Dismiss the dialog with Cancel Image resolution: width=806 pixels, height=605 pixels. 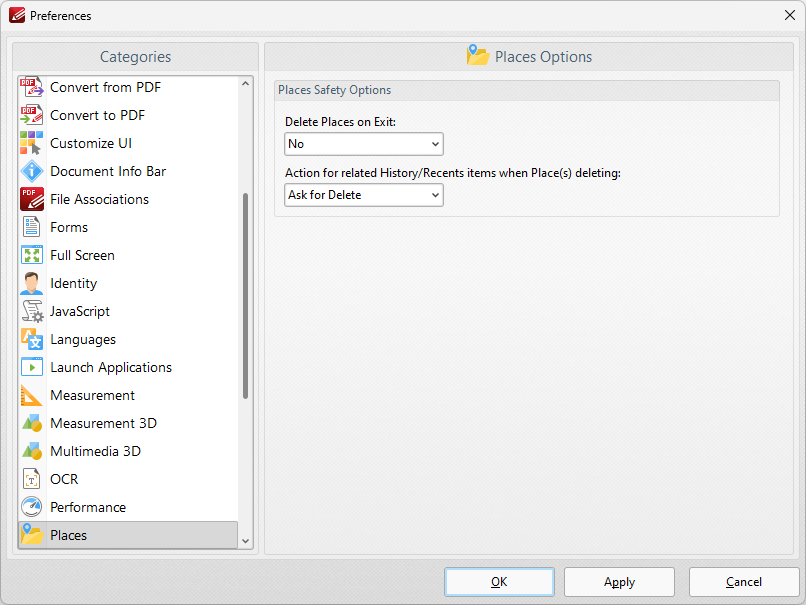744,582
